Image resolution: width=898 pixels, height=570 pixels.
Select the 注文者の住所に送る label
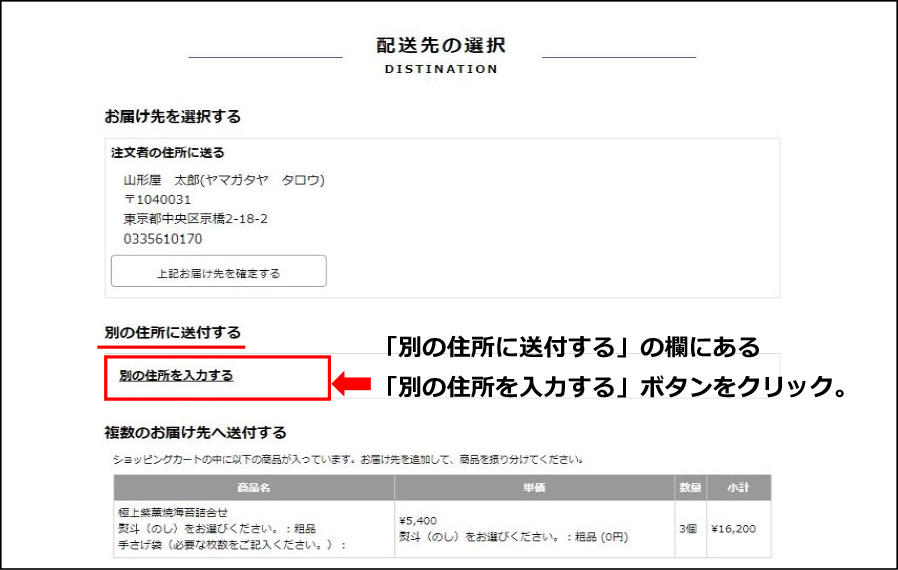(x=167, y=153)
